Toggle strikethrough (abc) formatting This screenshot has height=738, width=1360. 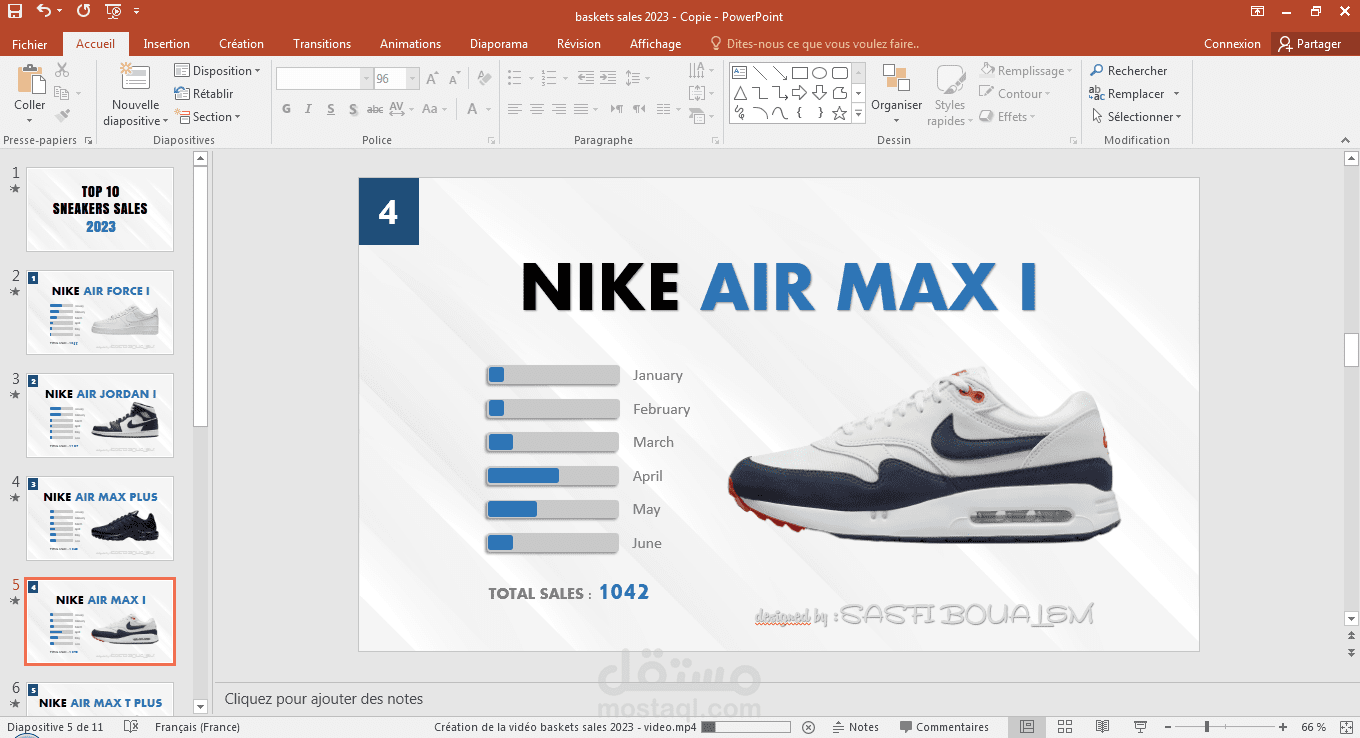coord(374,109)
